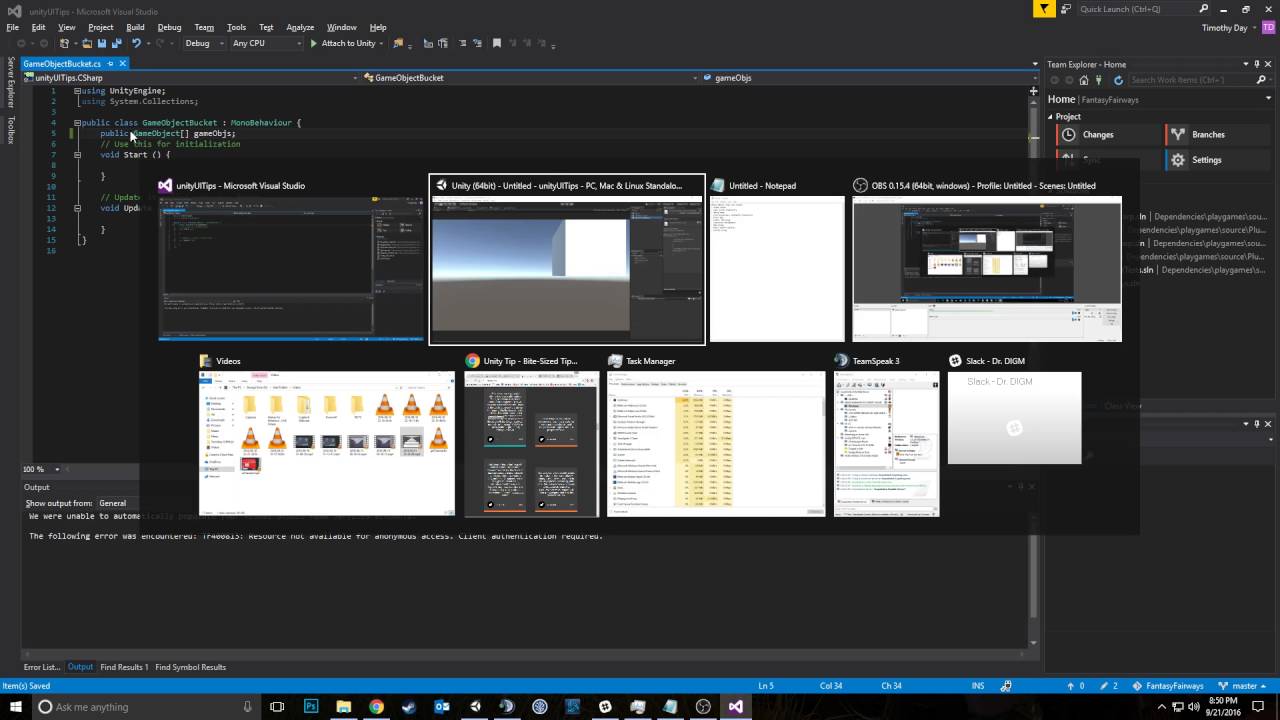The width and height of the screenshot is (1280, 720).
Task: Switch to the Error List tab
Action: click(x=42, y=667)
